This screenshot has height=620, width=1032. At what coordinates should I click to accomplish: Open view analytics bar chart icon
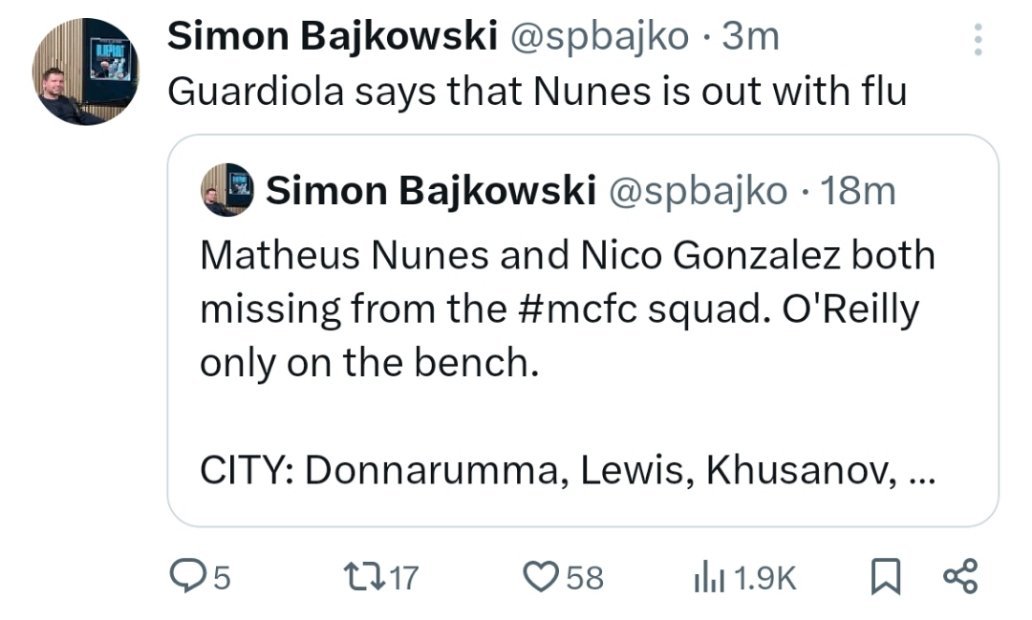tap(708, 577)
